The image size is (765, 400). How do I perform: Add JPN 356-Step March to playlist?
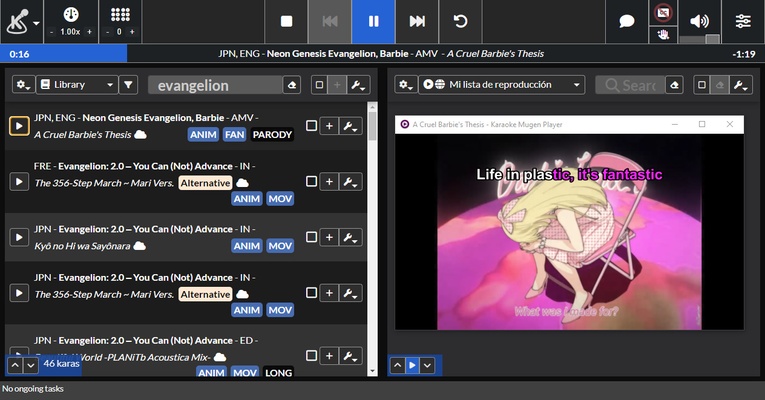[x=329, y=293]
